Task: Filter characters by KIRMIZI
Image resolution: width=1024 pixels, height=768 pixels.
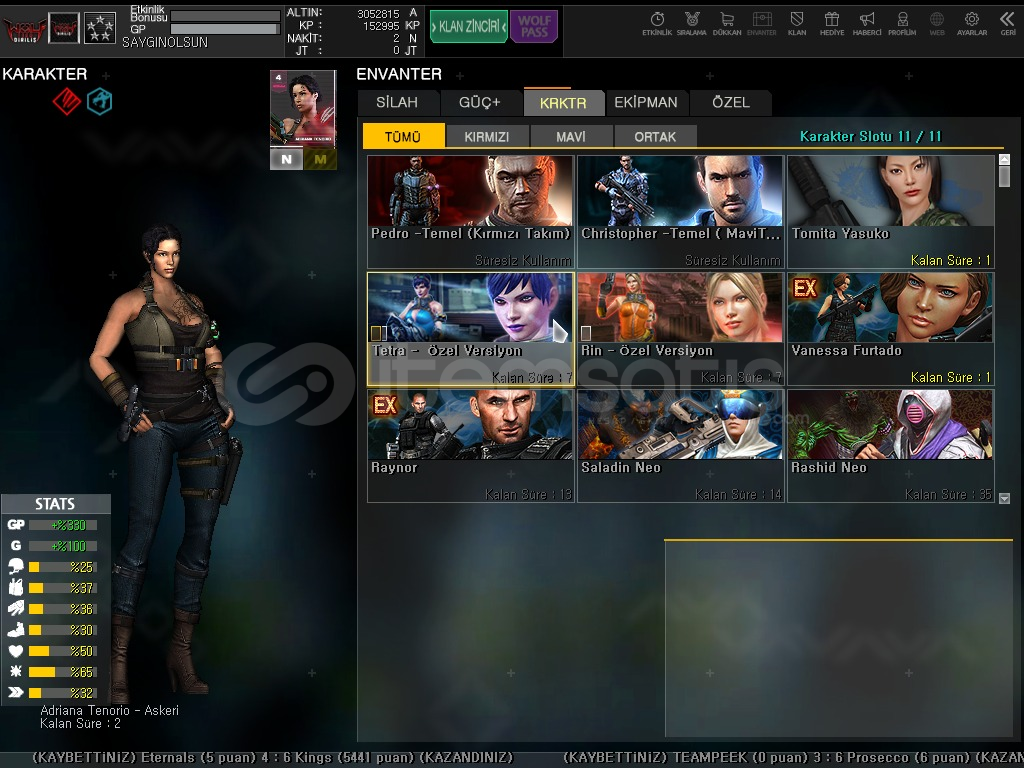Action: (x=487, y=136)
